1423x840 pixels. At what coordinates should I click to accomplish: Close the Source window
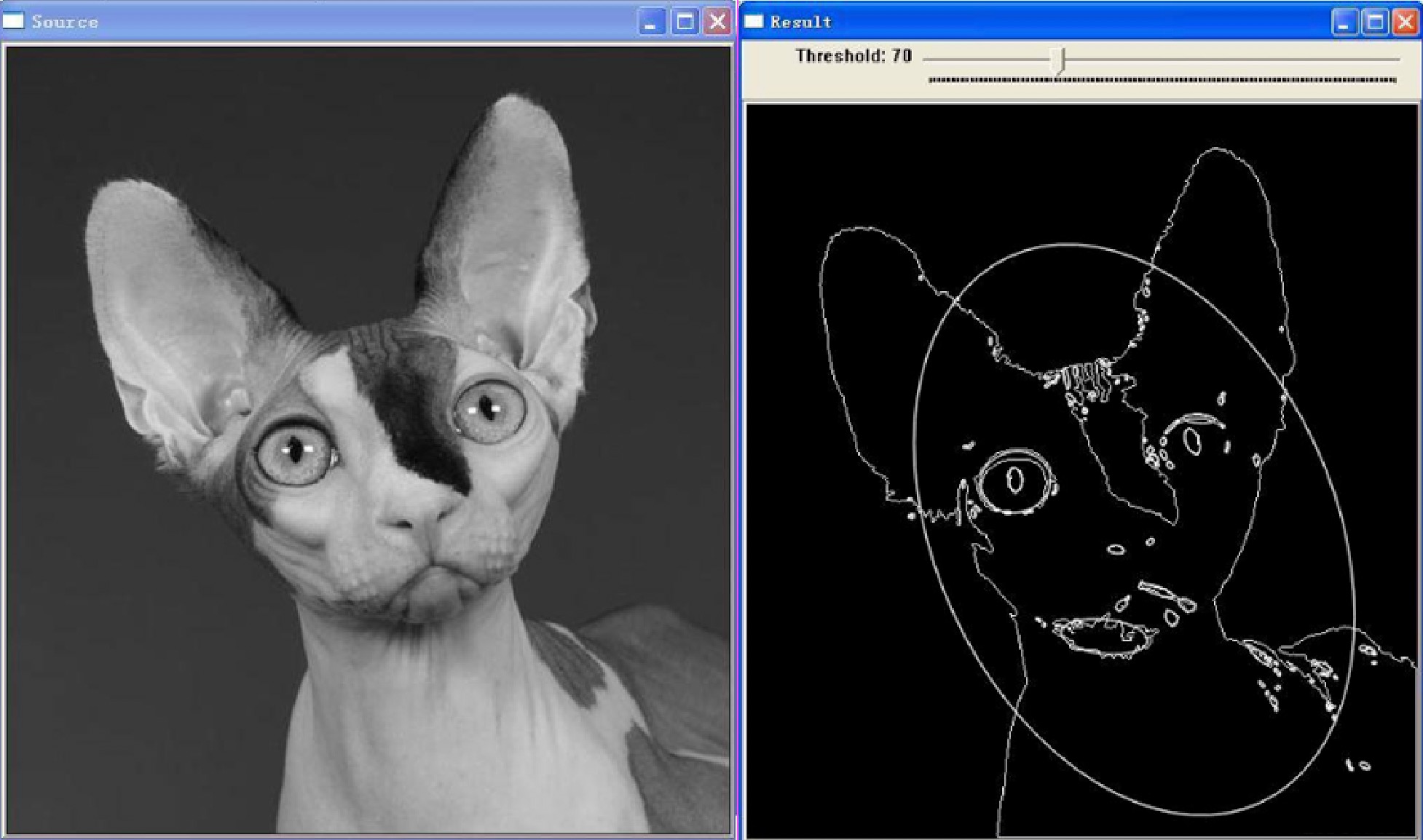pyautogui.click(x=717, y=22)
